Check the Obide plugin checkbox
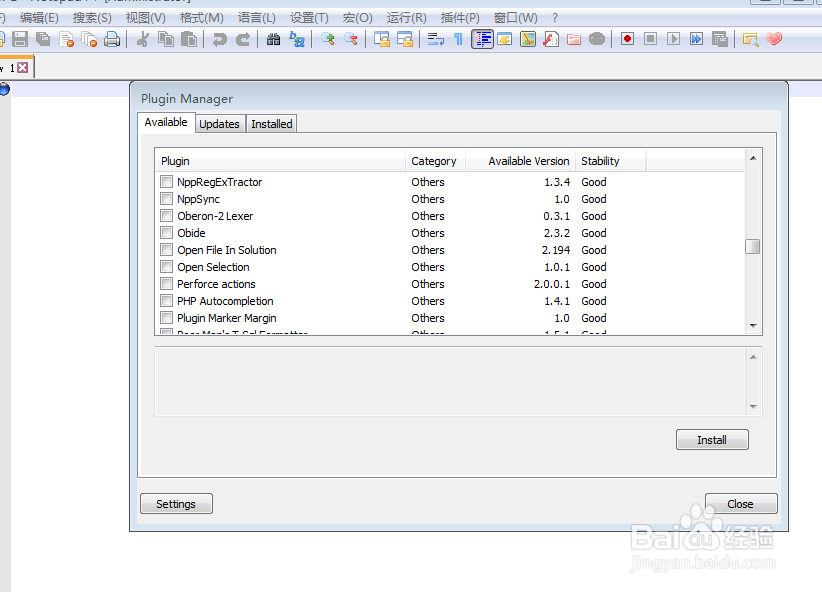 pyautogui.click(x=166, y=233)
